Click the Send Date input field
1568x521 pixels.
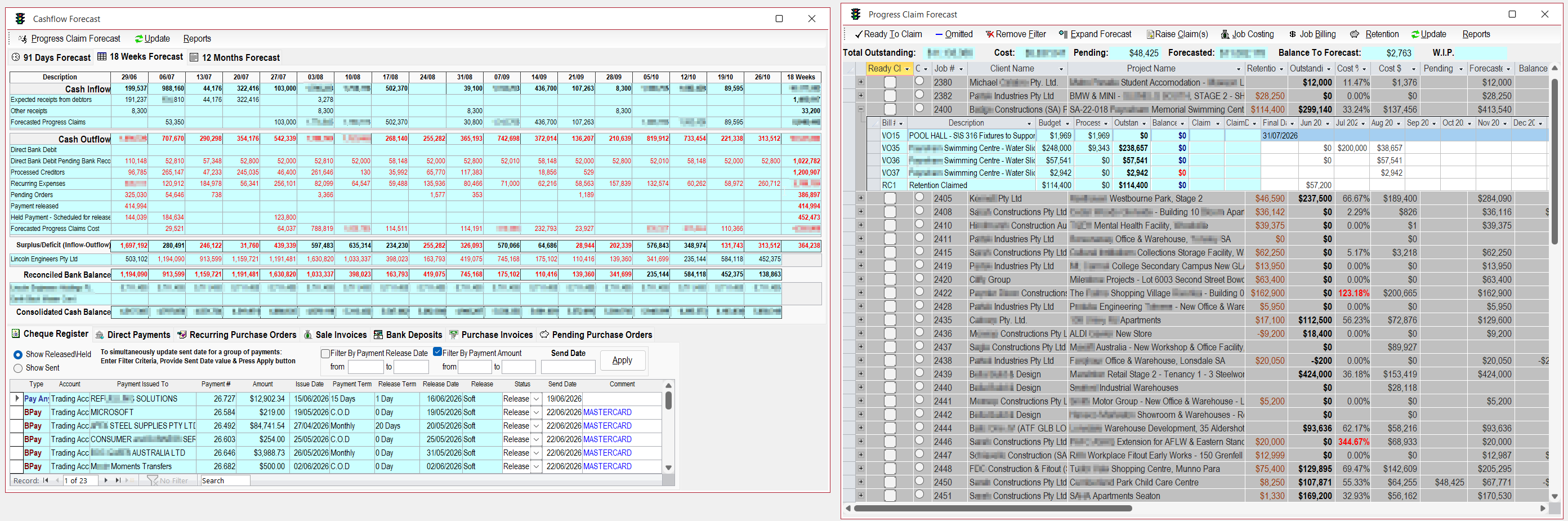point(568,367)
